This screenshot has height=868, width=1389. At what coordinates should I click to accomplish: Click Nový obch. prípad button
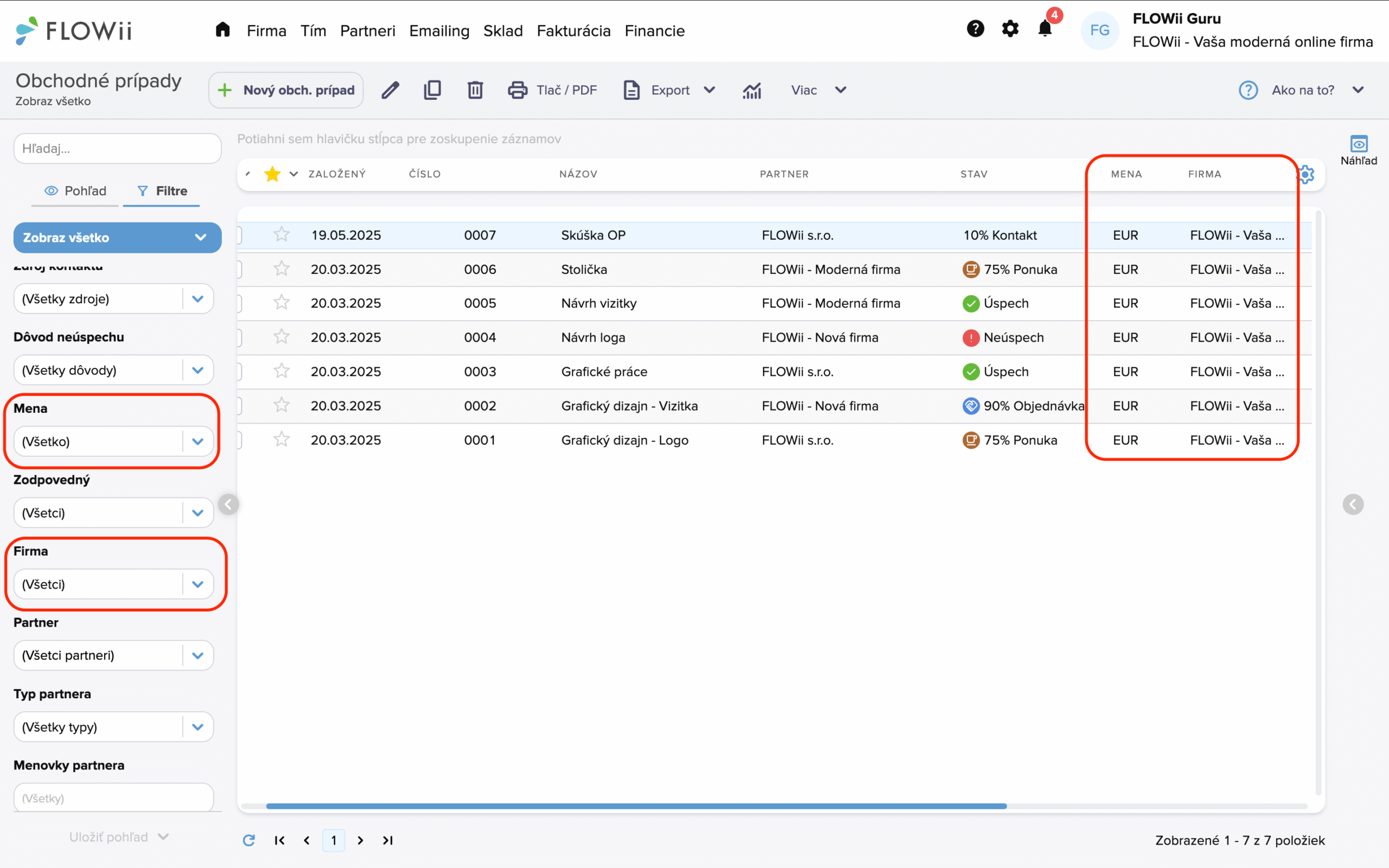286,90
